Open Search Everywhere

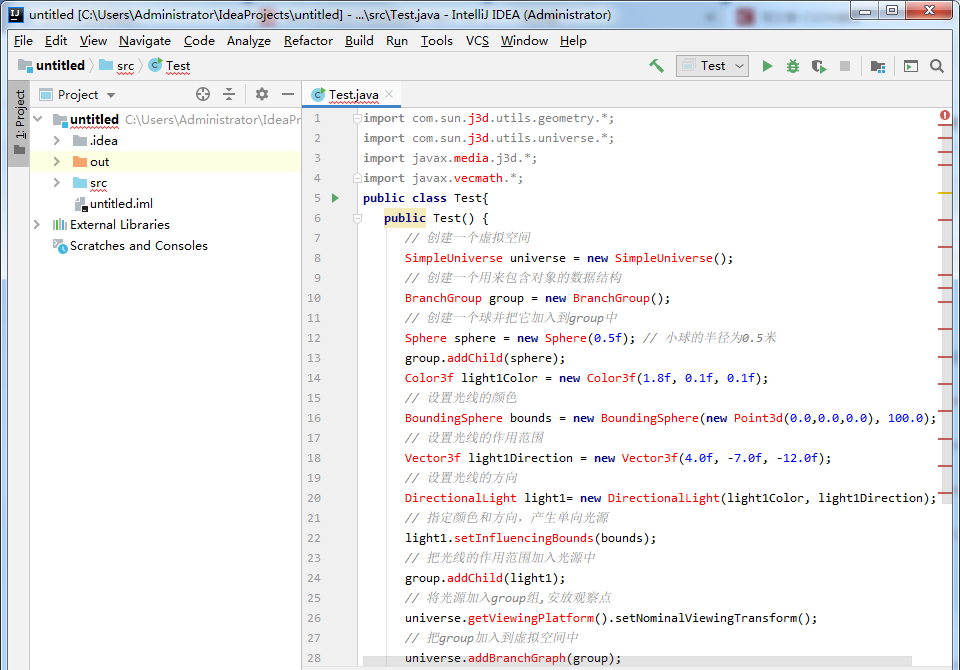click(937, 65)
